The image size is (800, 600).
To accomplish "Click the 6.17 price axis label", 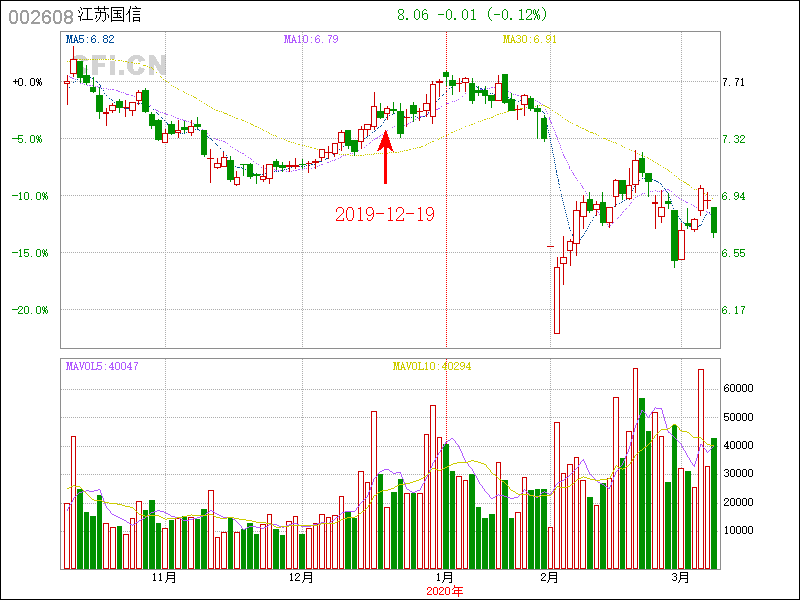I will (734, 310).
